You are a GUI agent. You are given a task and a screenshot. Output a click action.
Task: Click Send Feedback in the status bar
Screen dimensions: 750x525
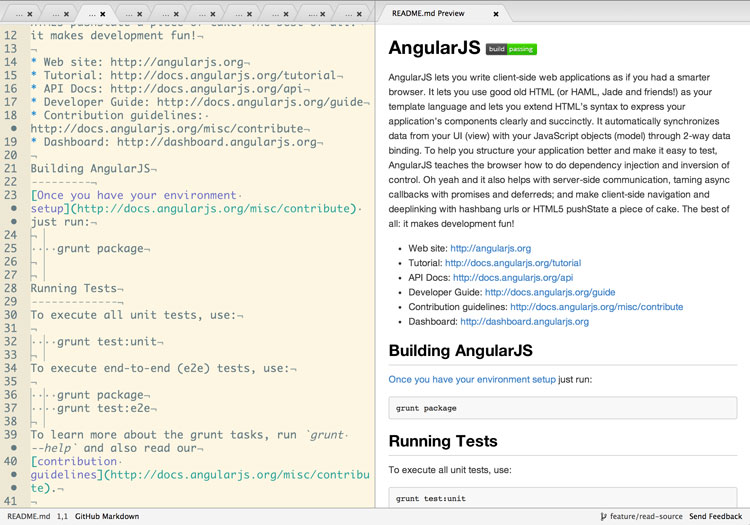coord(716,516)
